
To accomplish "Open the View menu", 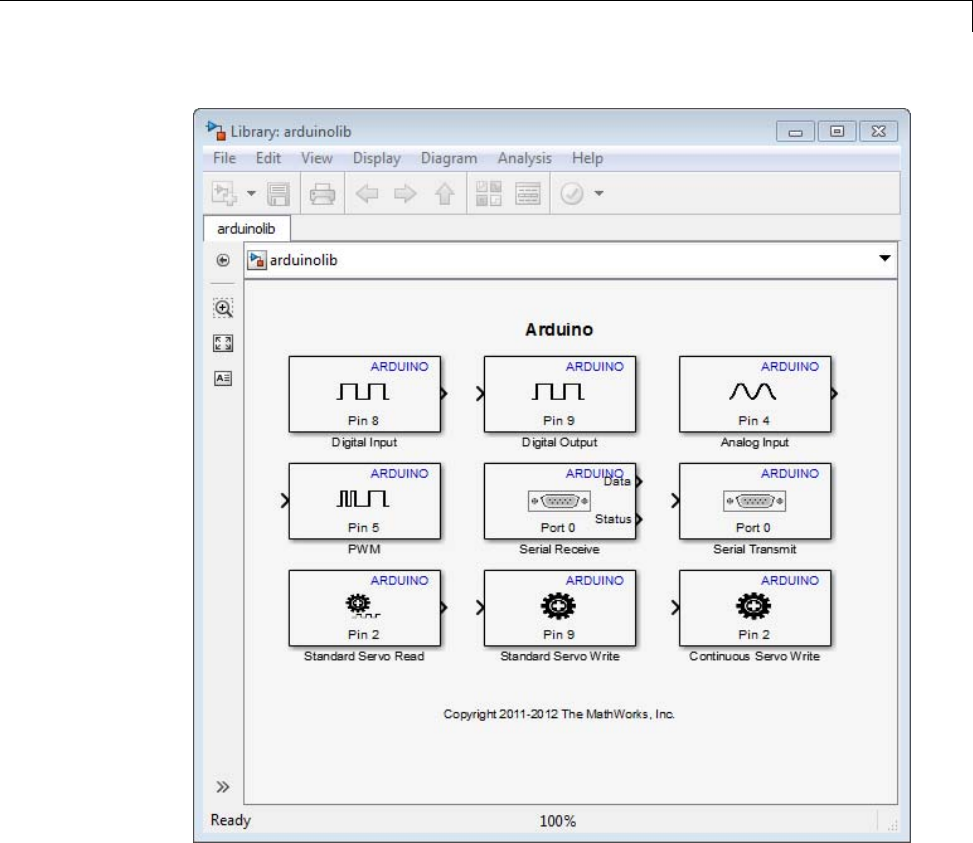I will click(316, 158).
